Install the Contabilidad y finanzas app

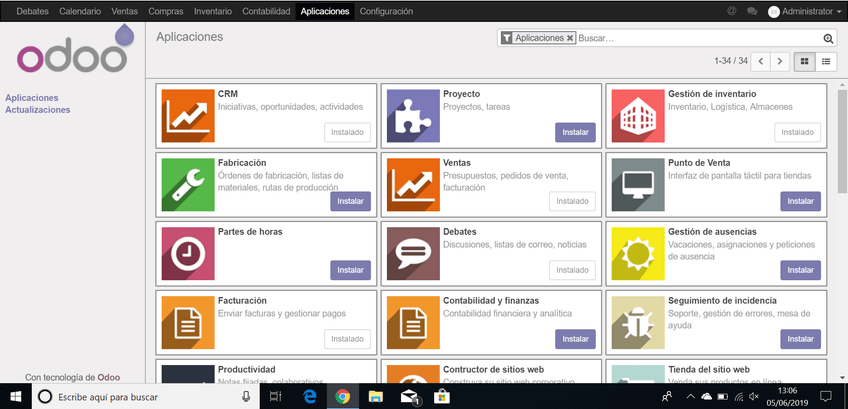coord(575,339)
